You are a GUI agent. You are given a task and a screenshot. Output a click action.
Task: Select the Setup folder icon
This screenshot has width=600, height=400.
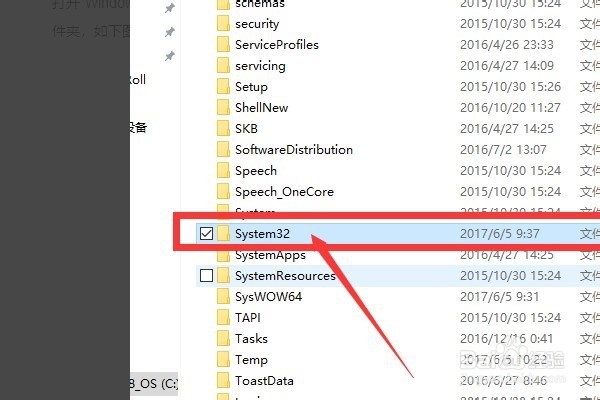tap(224, 87)
